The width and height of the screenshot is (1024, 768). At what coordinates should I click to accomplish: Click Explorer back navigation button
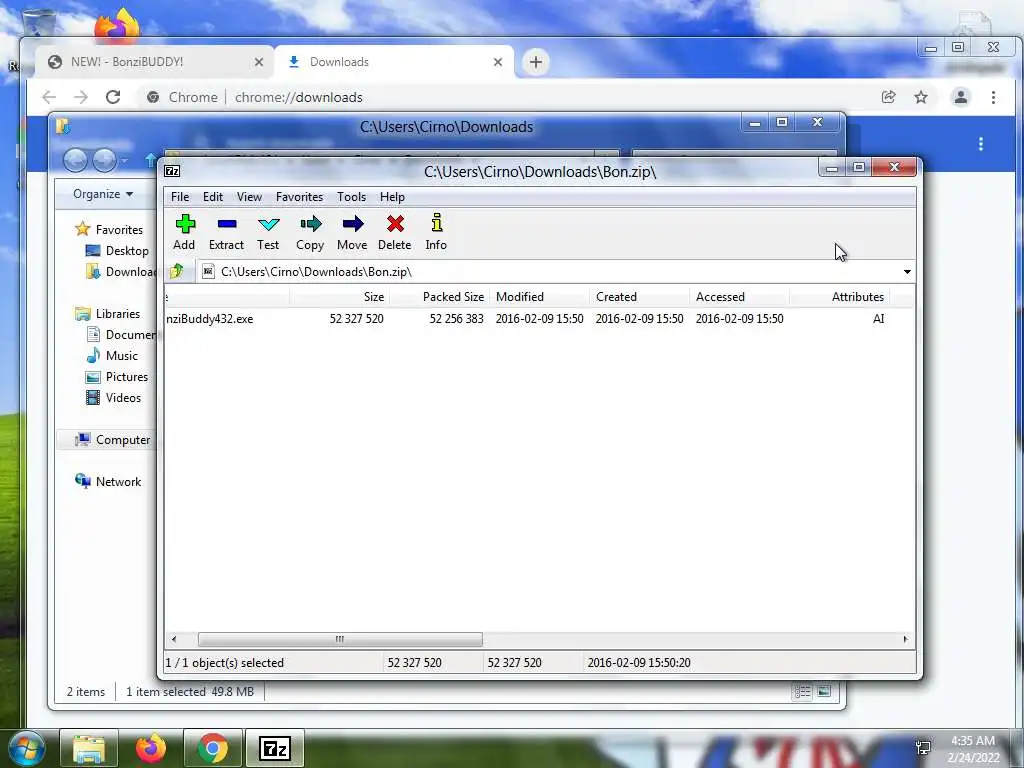[x=75, y=160]
